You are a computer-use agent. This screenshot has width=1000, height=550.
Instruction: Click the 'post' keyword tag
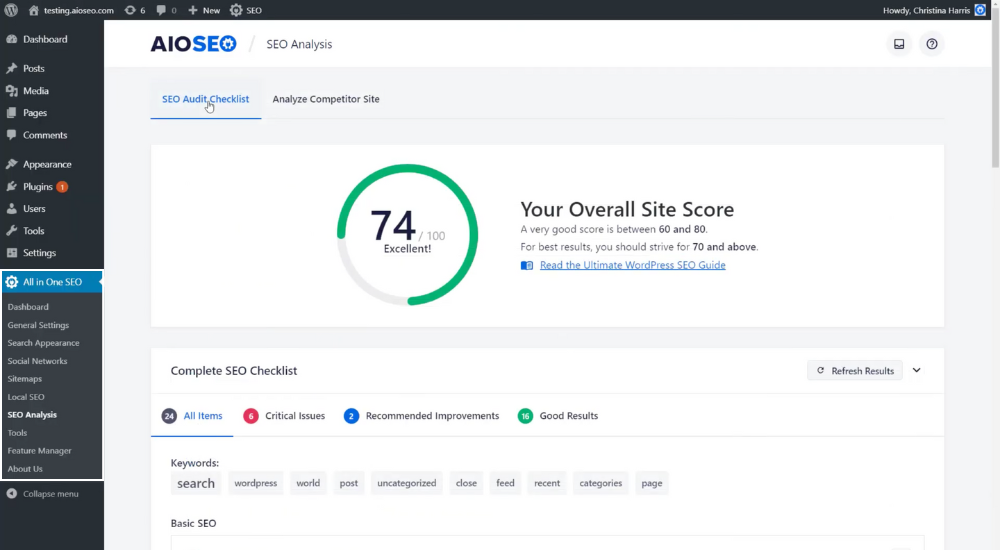(x=349, y=483)
